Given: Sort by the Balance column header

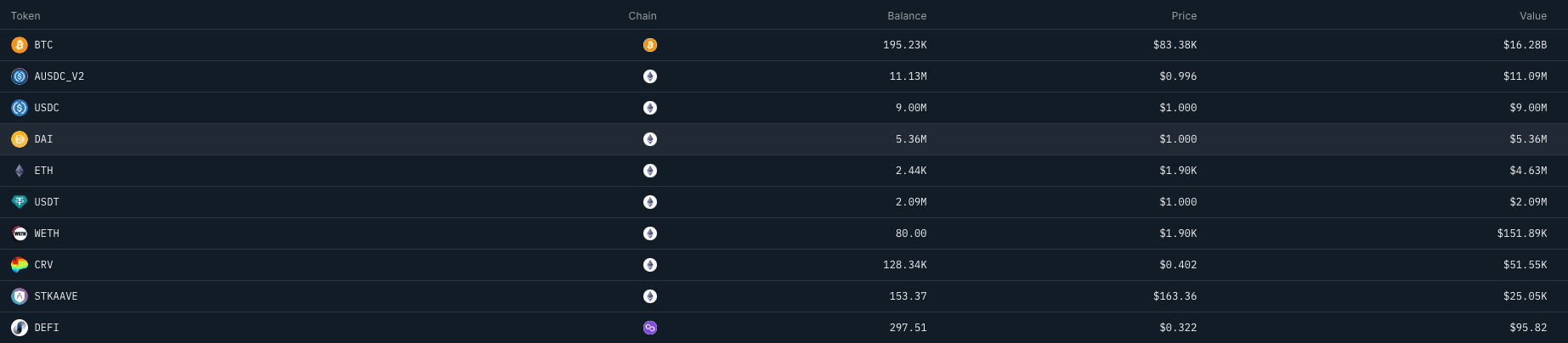Looking at the screenshot, I should tap(907, 16).
